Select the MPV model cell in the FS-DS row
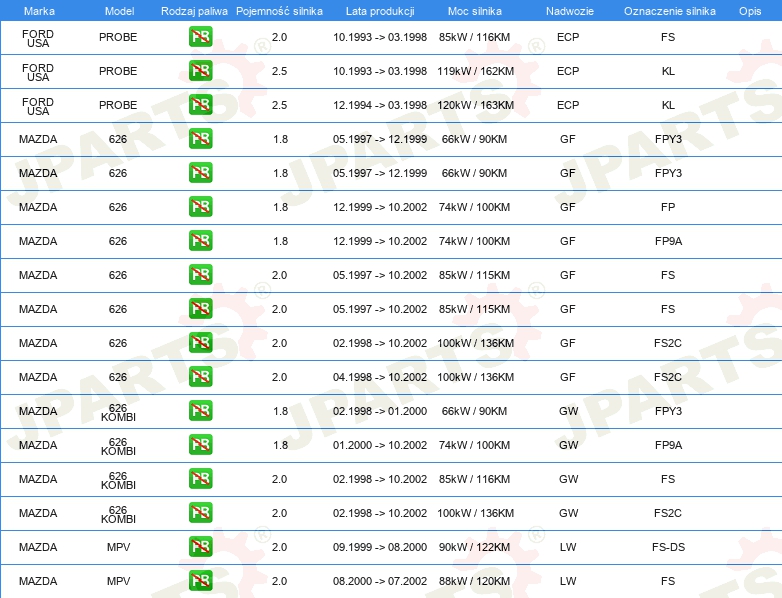782x598 pixels. coord(118,547)
